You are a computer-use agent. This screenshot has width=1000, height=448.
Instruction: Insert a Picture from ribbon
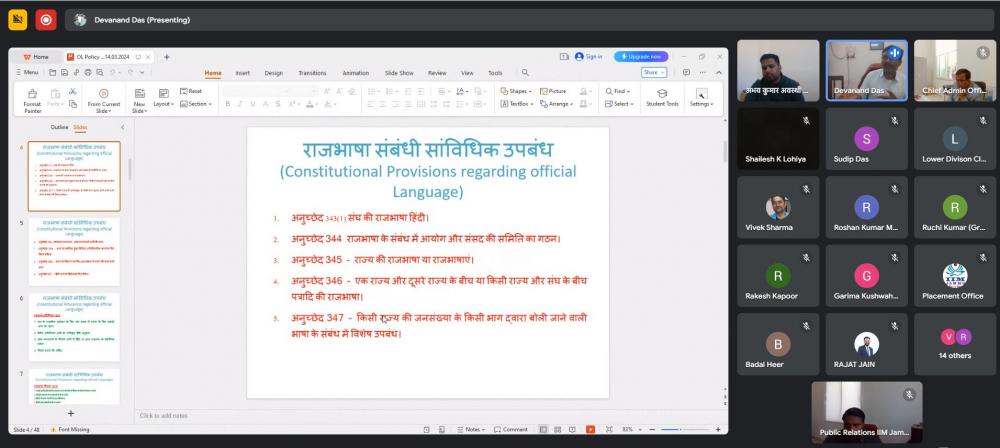pos(552,91)
